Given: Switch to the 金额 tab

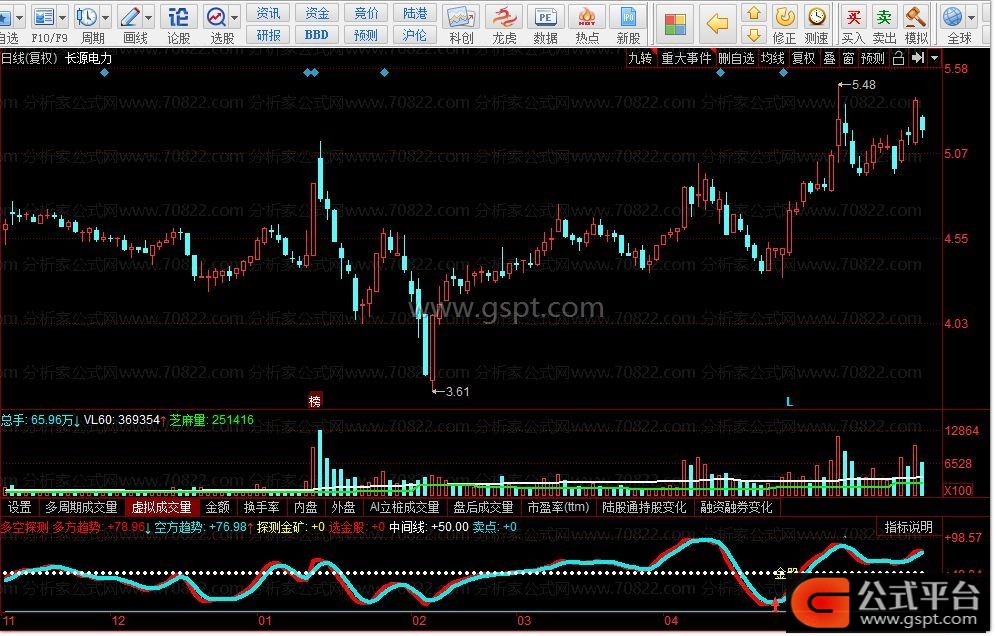Looking at the screenshot, I should [218, 507].
